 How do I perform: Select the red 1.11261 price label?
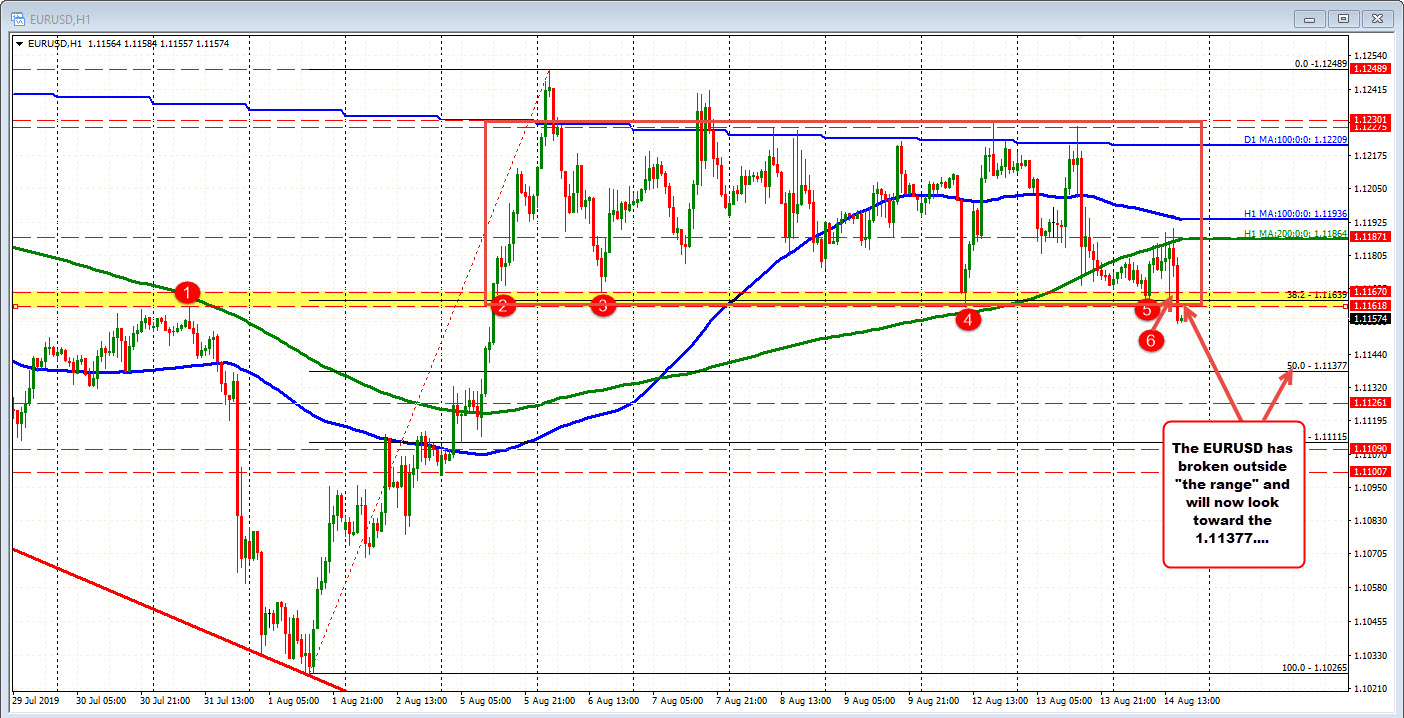click(x=1369, y=403)
